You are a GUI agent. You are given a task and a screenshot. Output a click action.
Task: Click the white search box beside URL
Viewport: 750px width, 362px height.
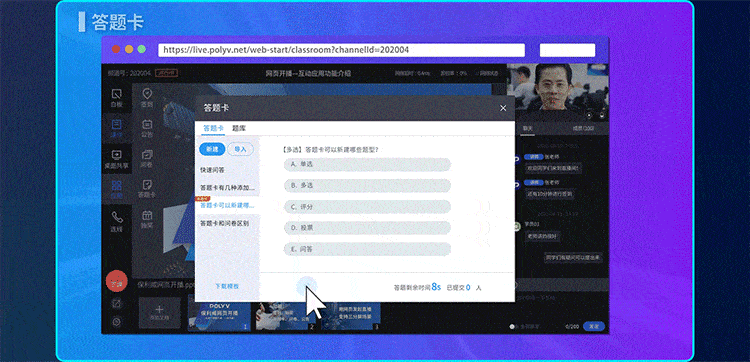567,50
